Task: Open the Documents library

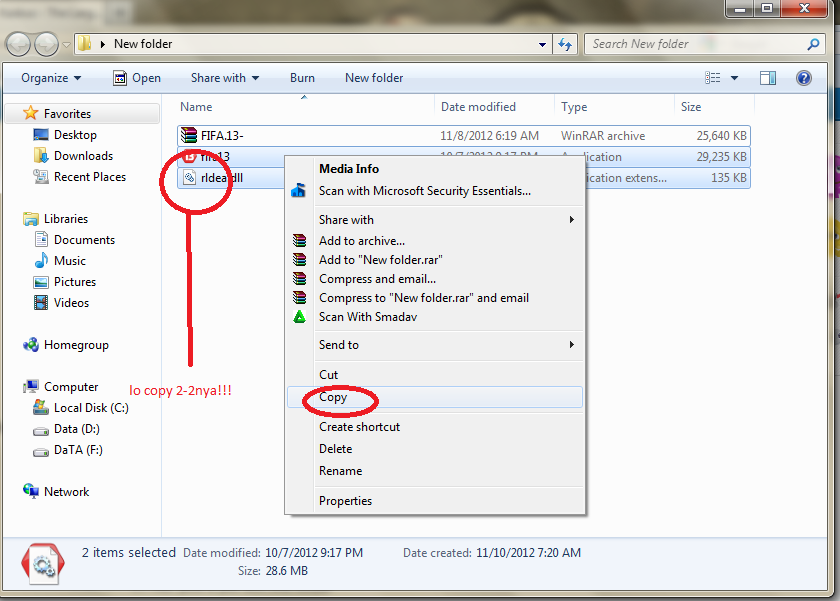Action: 84,240
